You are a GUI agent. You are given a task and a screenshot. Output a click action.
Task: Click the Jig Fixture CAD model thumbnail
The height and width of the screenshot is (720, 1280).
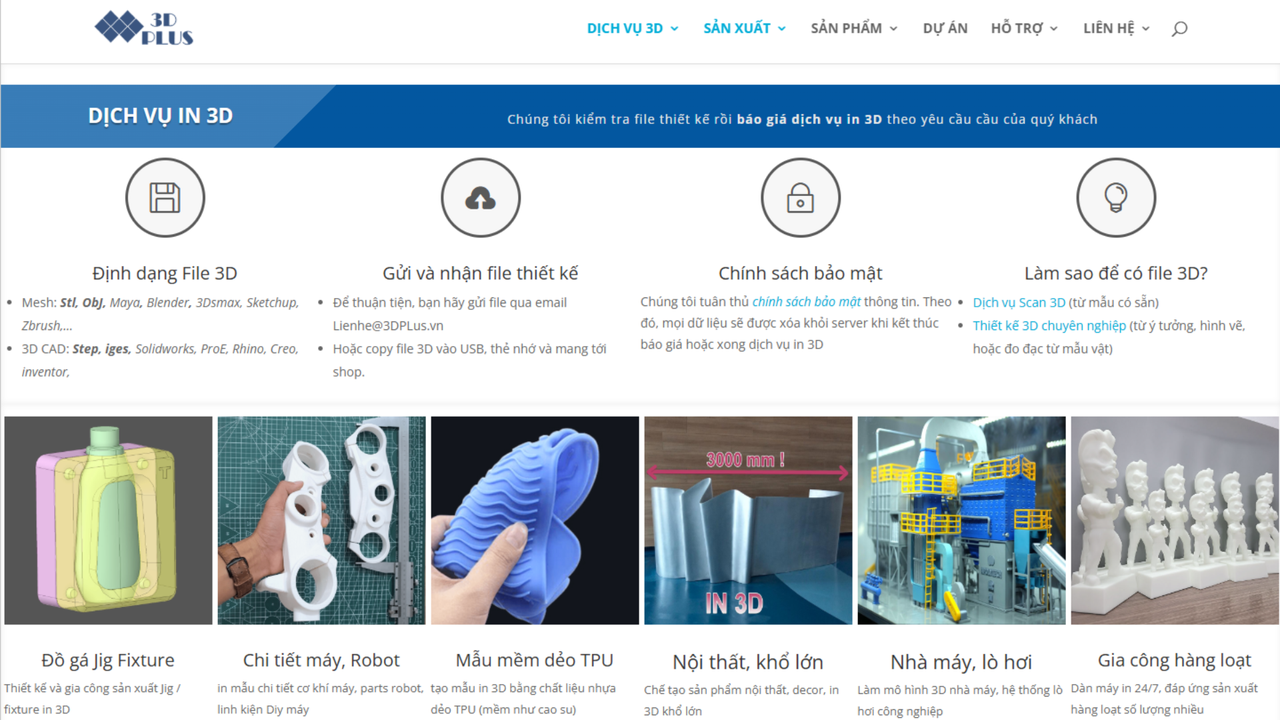pos(107,520)
